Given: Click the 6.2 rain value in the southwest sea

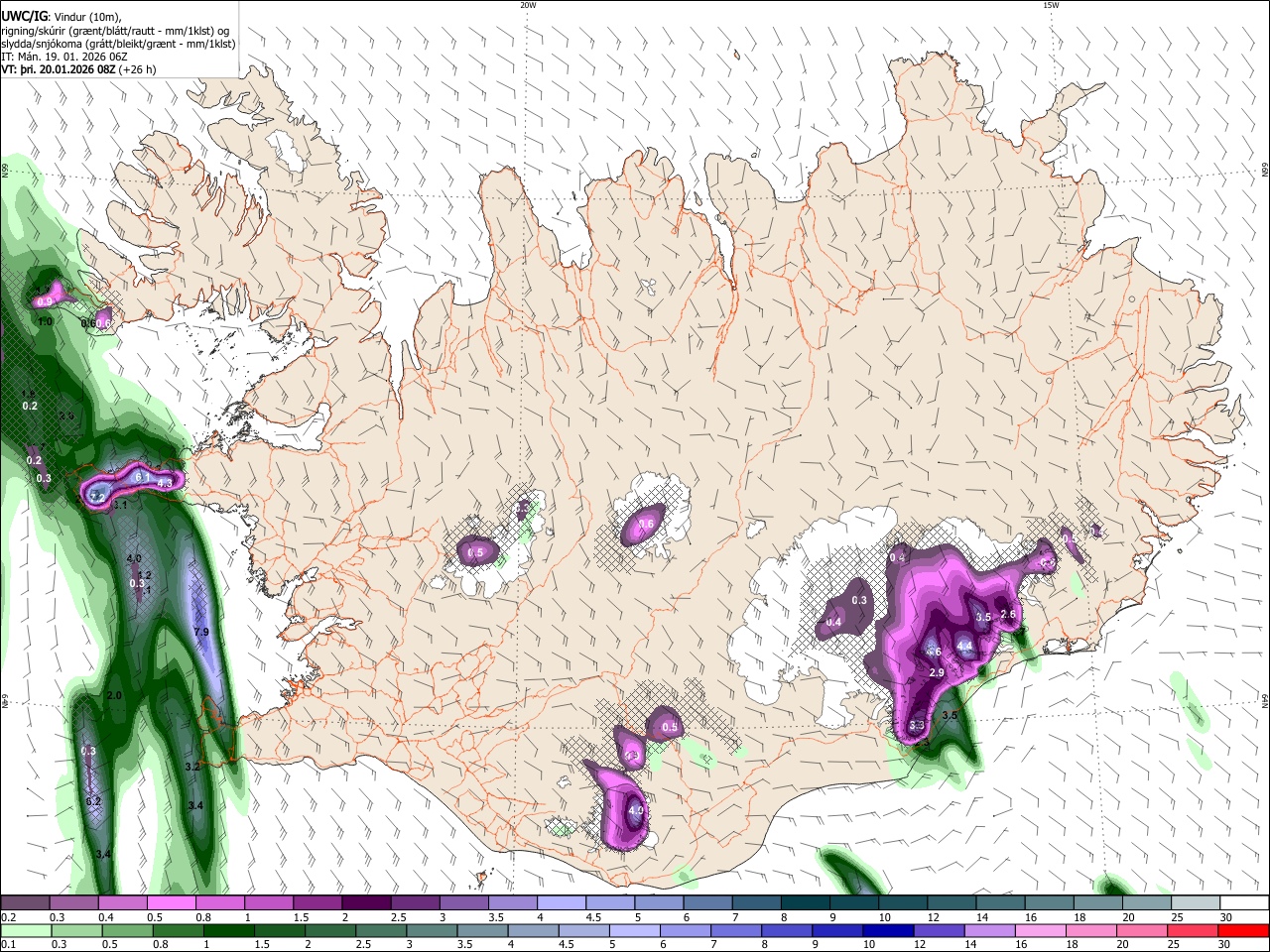Looking at the screenshot, I should point(93,801).
